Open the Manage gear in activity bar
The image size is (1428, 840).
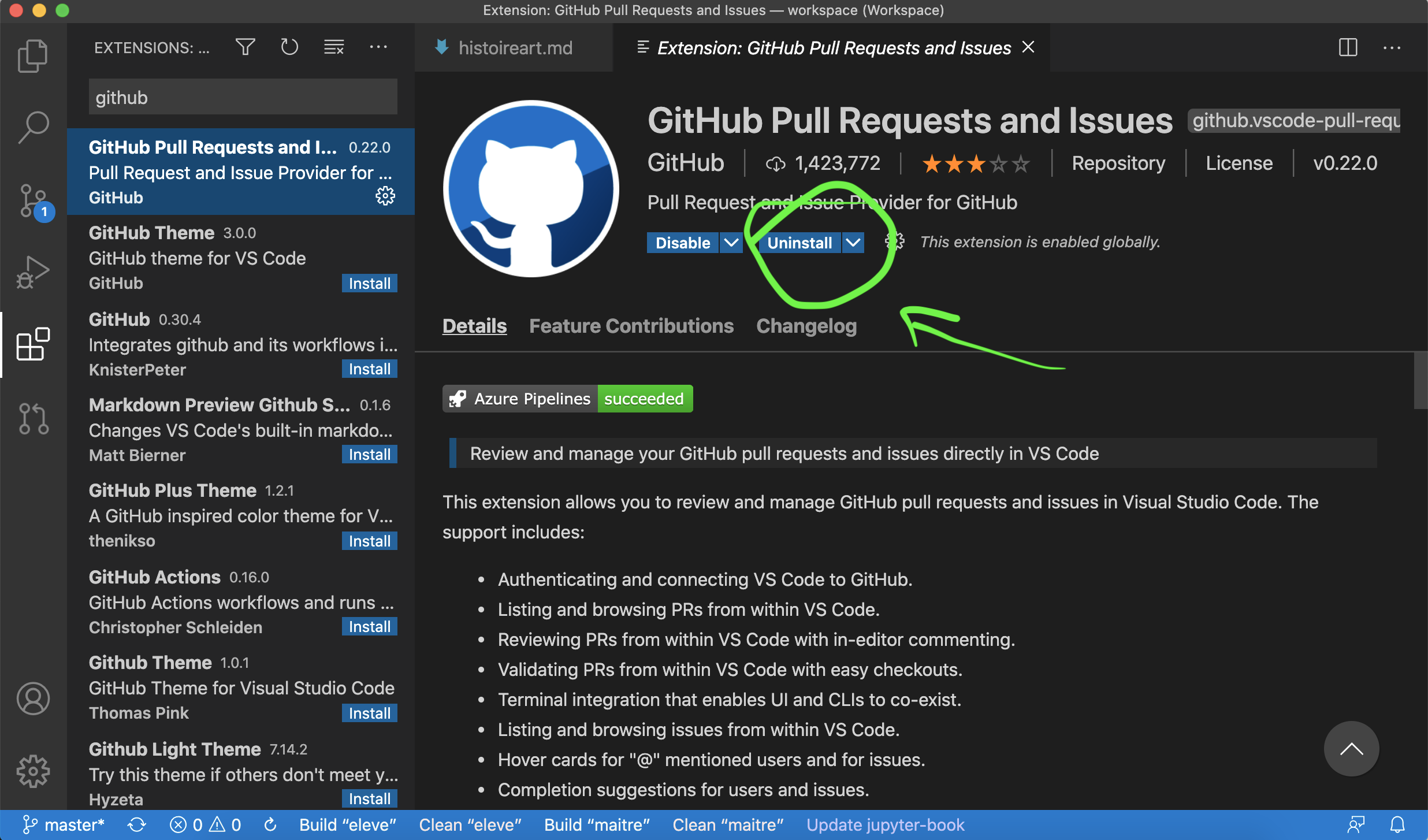click(33, 771)
